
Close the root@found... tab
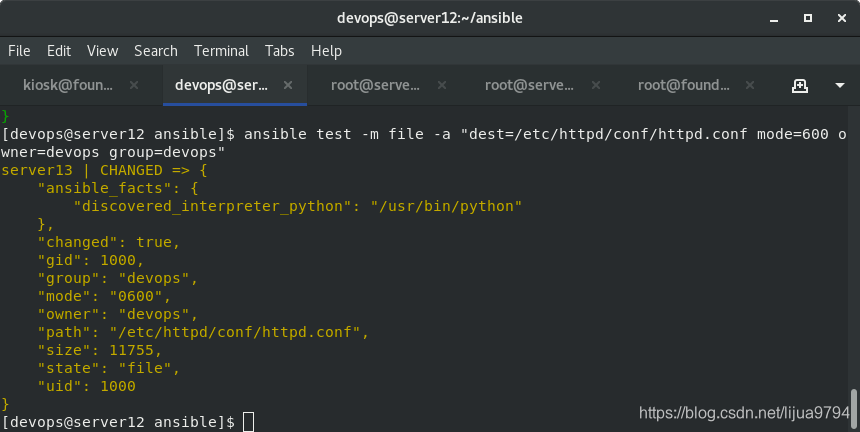click(x=750, y=85)
